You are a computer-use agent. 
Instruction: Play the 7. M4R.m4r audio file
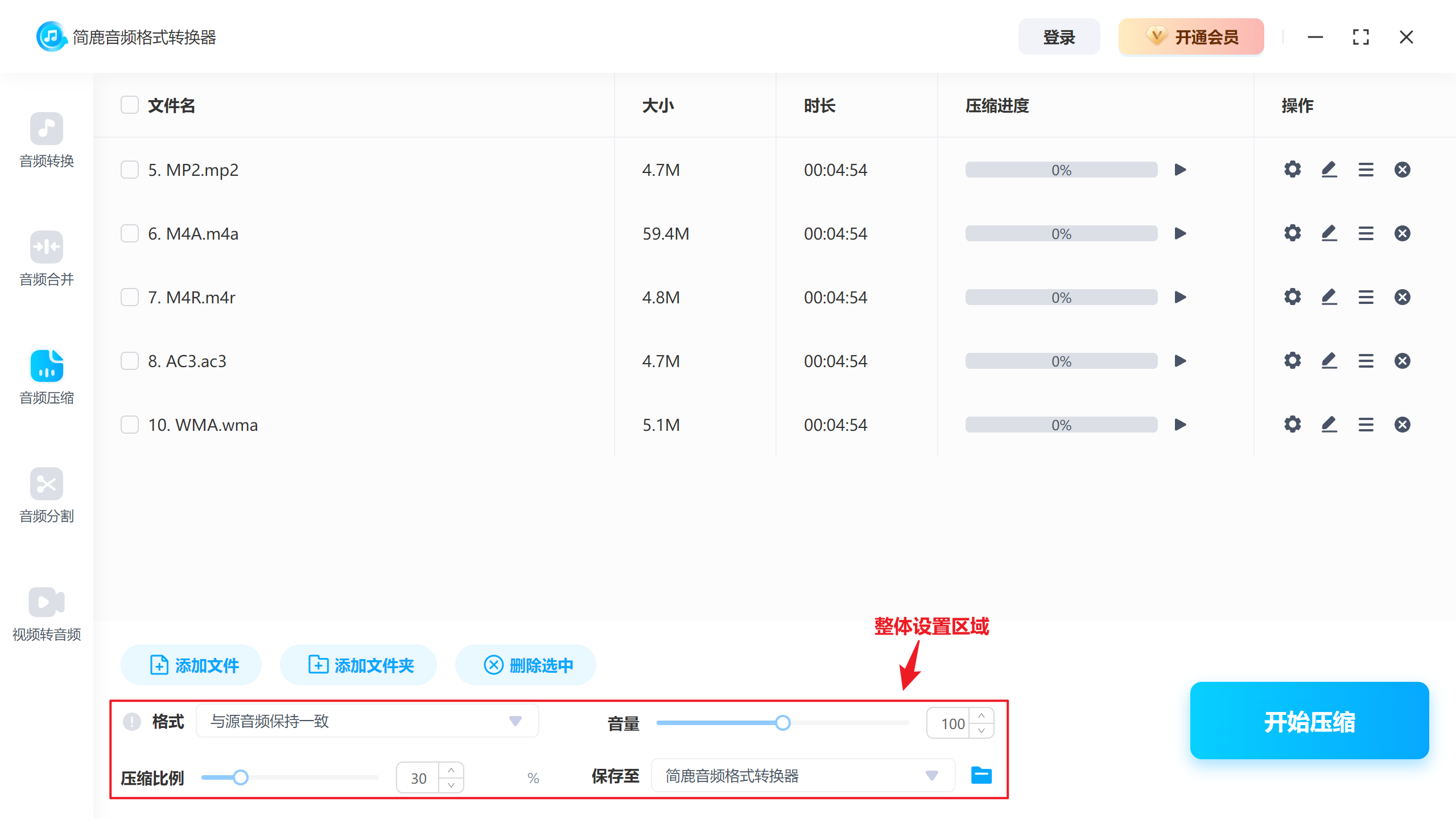(1180, 297)
